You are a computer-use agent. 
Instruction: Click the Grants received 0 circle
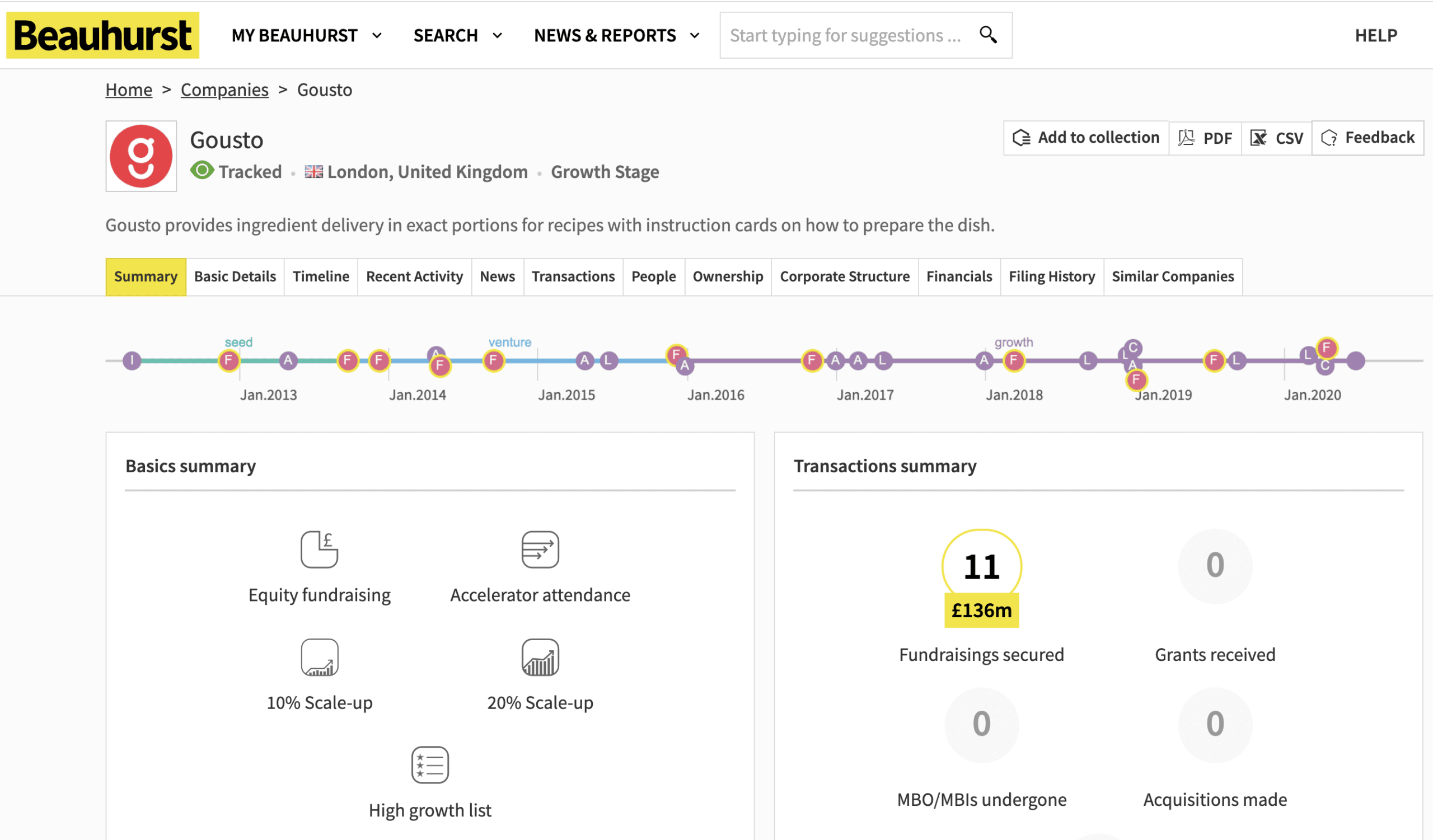coord(1215,566)
